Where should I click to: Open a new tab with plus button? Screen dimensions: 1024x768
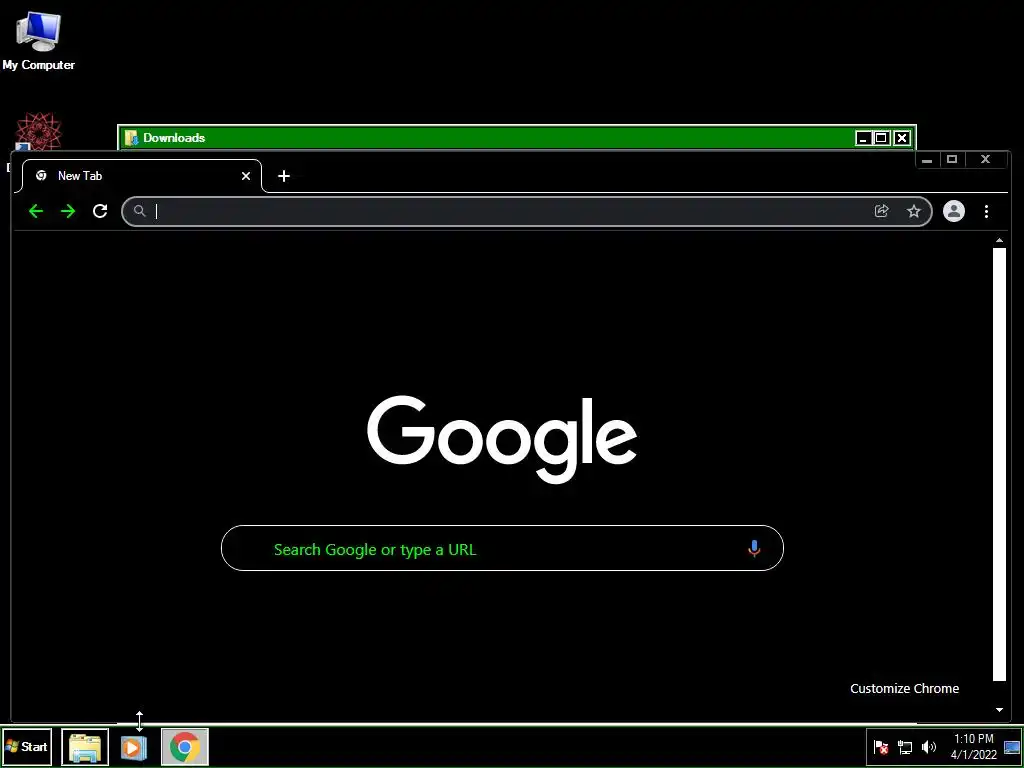coord(283,176)
